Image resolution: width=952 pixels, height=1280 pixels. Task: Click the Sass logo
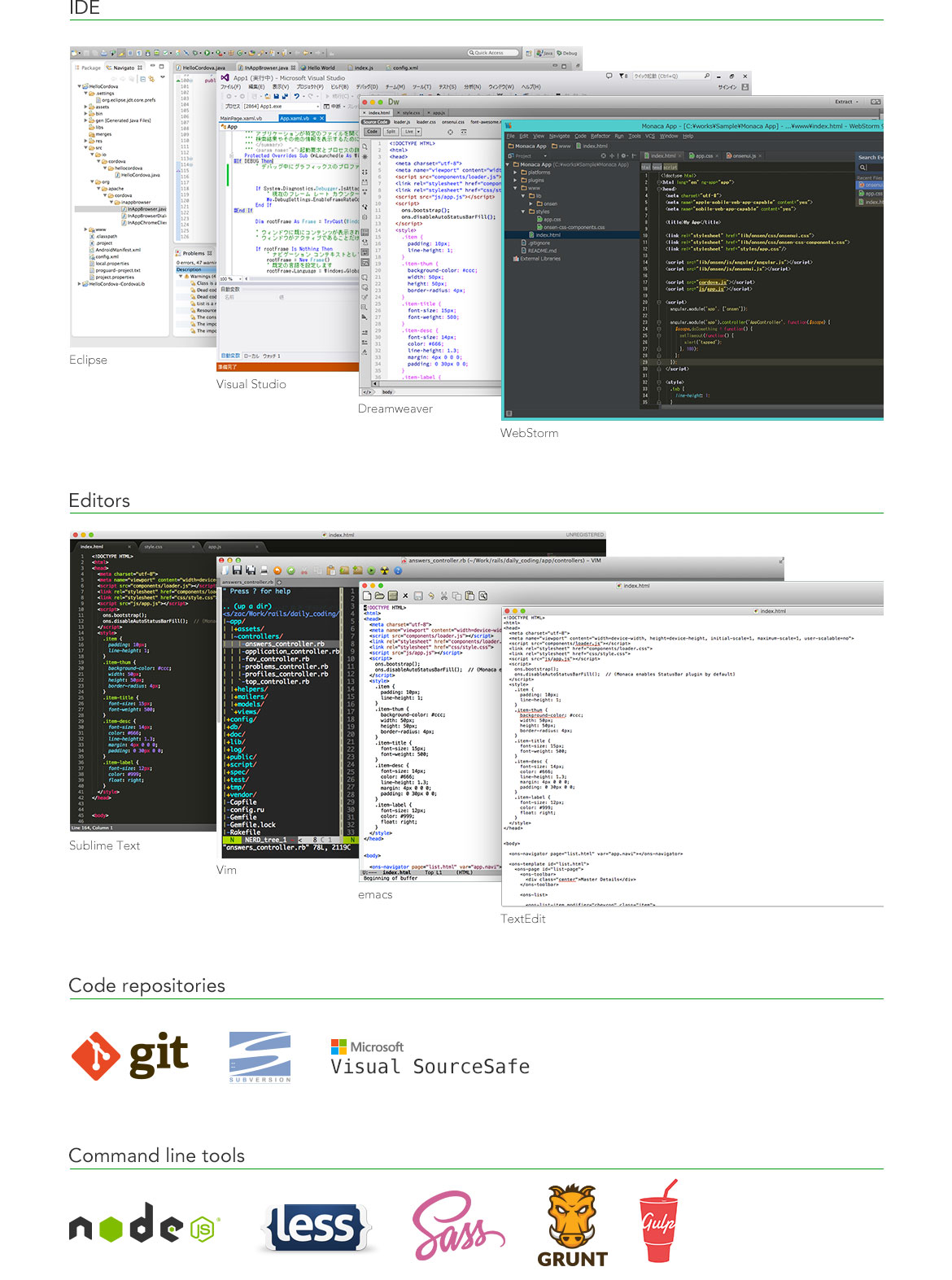point(456,1225)
